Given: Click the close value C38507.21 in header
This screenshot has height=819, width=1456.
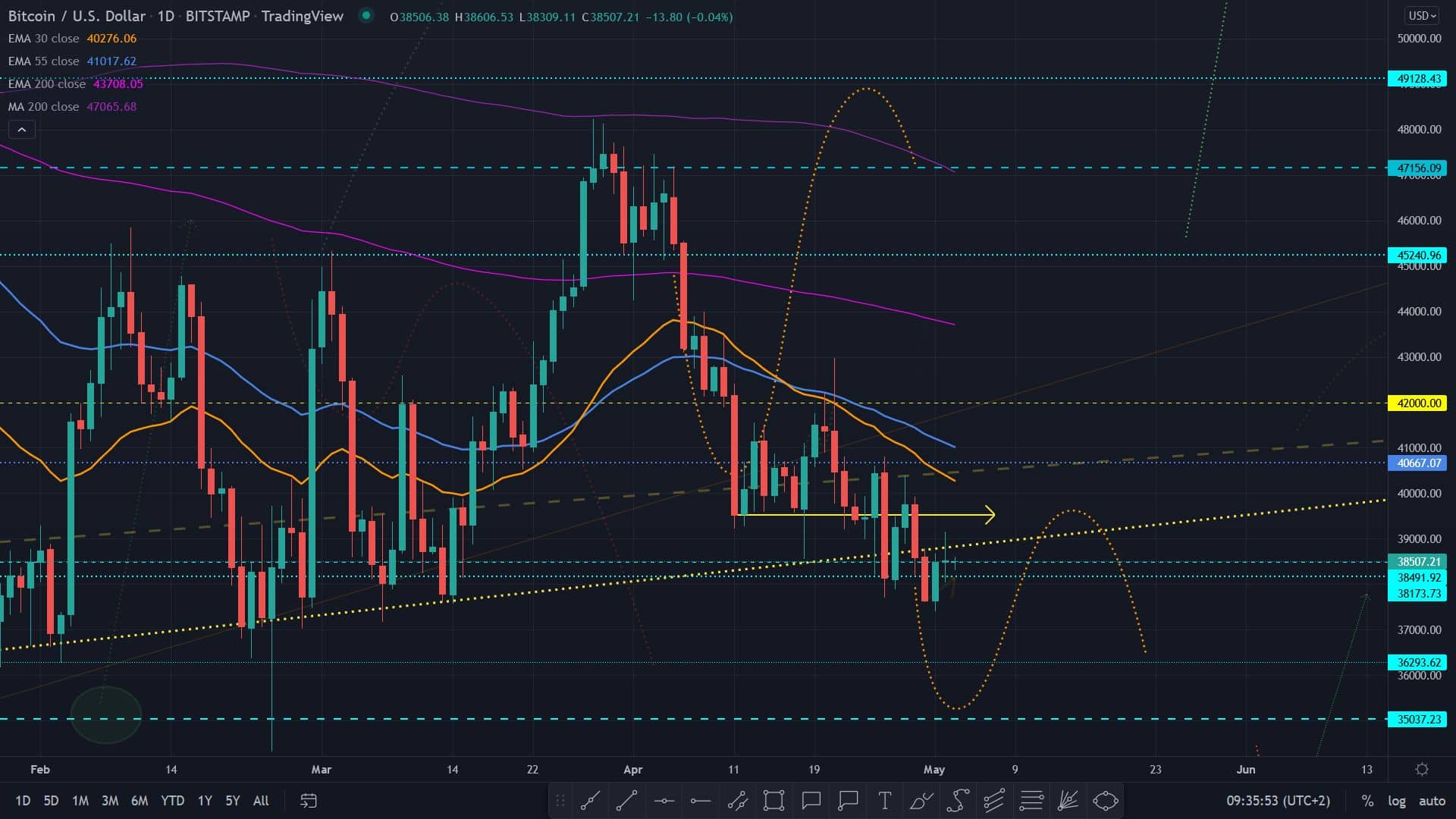Looking at the screenshot, I should click(610, 17).
